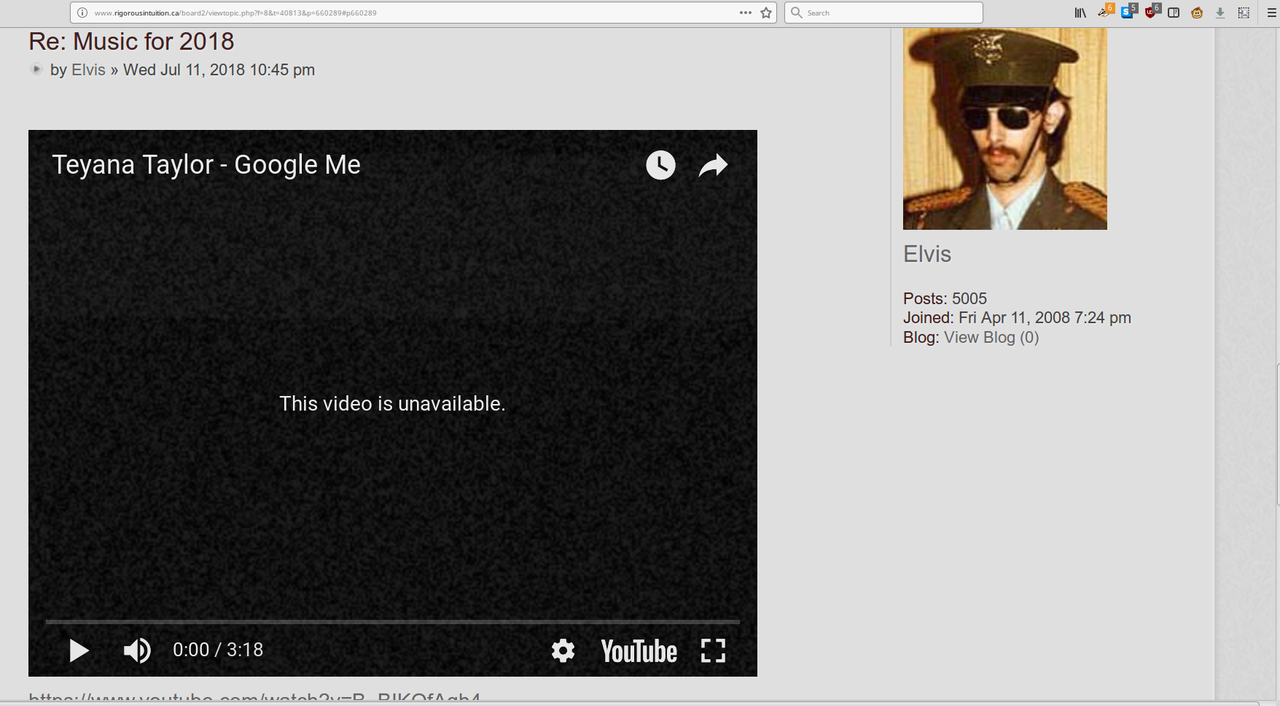
Task: Open page actions three-dots menu
Action: click(x=745, y=13)
